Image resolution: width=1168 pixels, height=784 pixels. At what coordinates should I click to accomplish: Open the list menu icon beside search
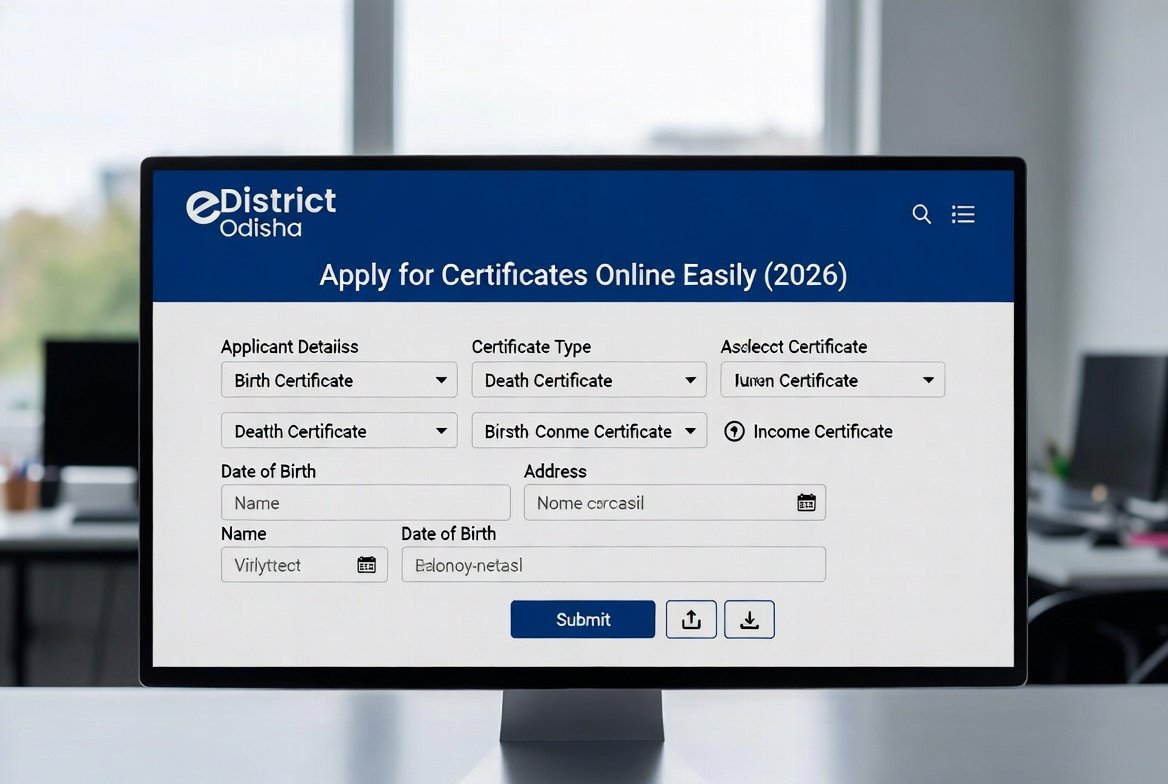pyautogui.click(x=963, y=214)
